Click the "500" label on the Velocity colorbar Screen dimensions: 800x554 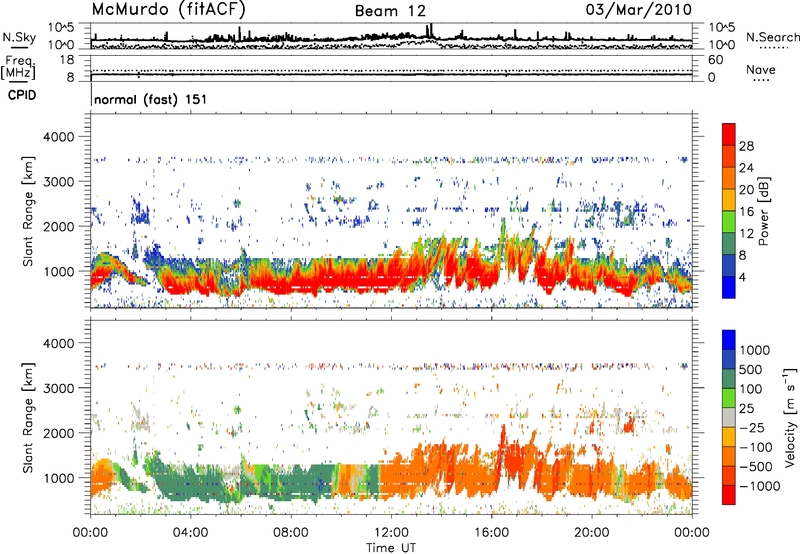point(751,370)
